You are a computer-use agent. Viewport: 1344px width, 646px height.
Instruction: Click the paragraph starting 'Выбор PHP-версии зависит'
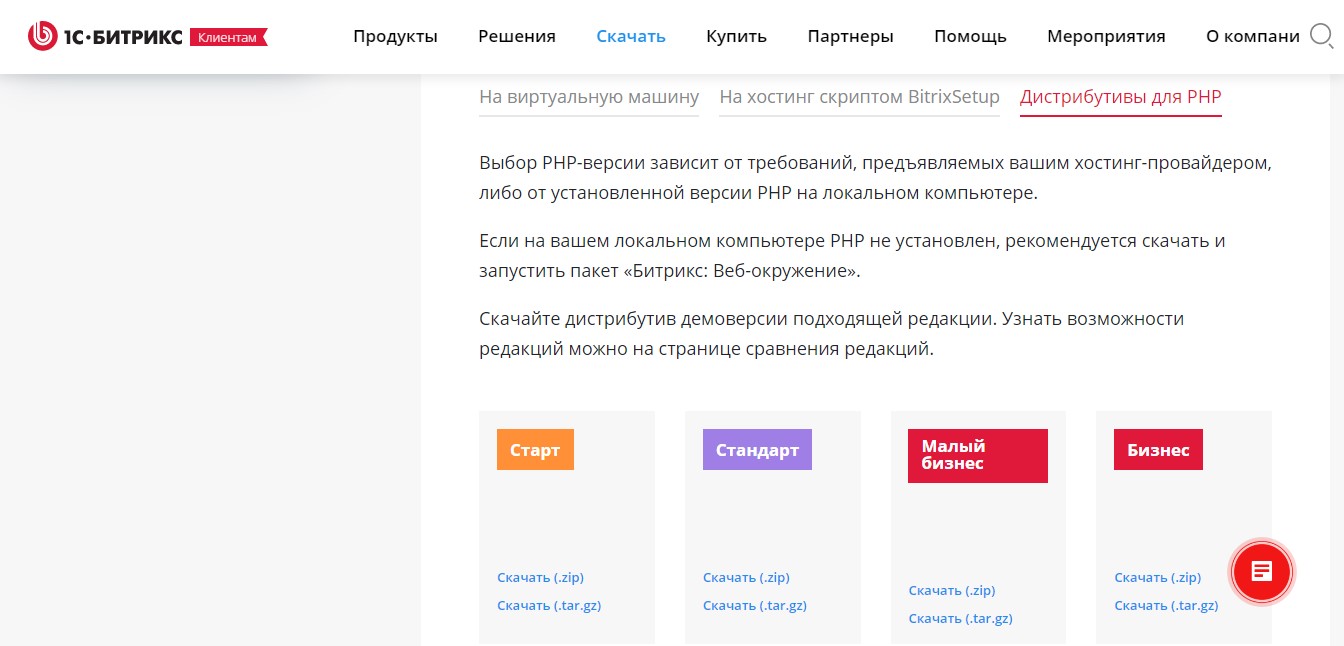pos(875,177)
